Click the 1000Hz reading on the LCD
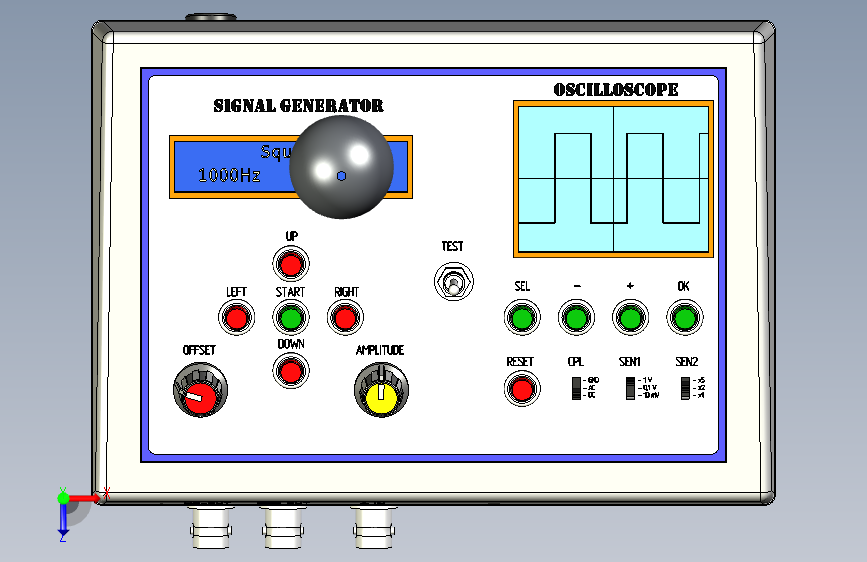 coord(229,175)
